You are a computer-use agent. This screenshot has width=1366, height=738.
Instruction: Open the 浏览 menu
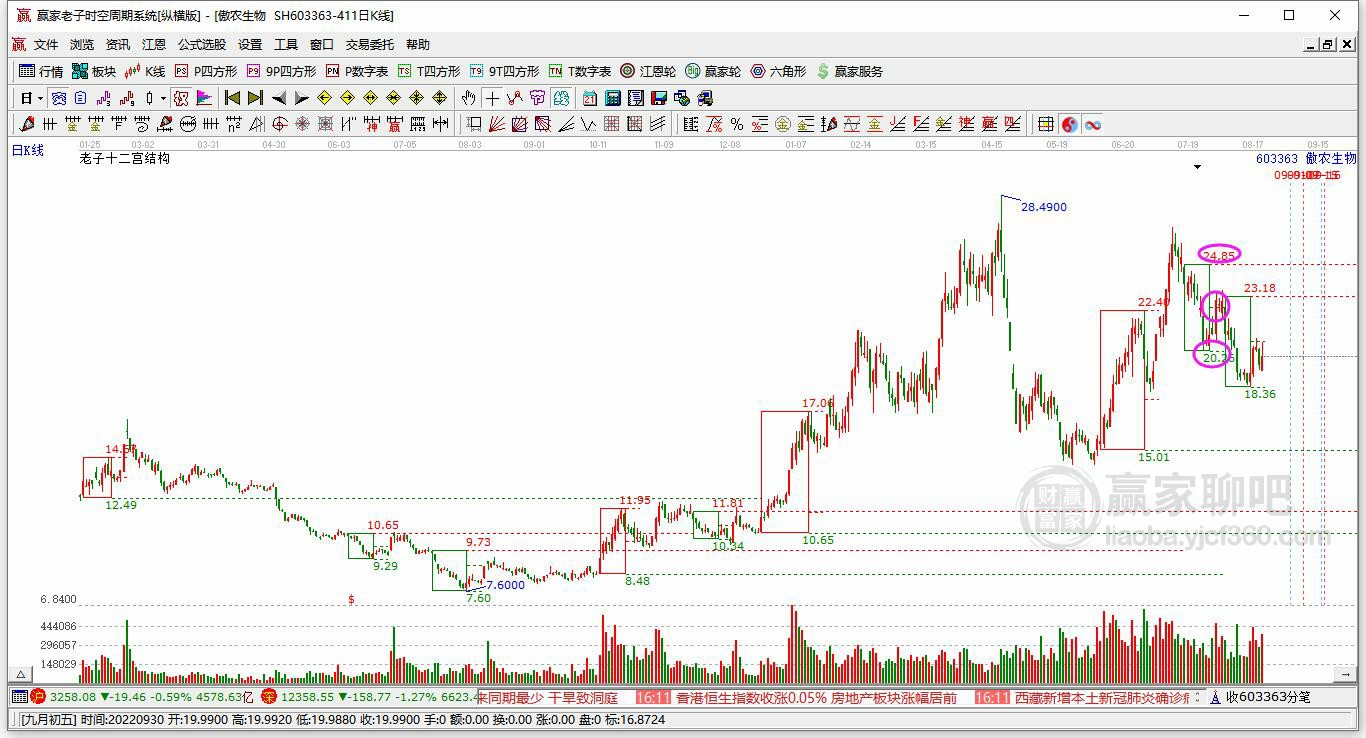pos(82,45)
